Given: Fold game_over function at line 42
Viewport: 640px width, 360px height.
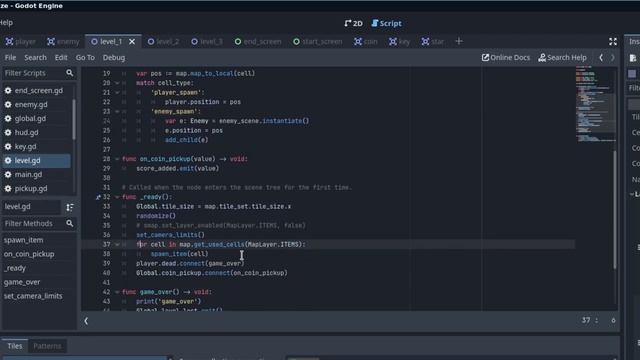Looking at the screenshot, I should pos(117,292).
